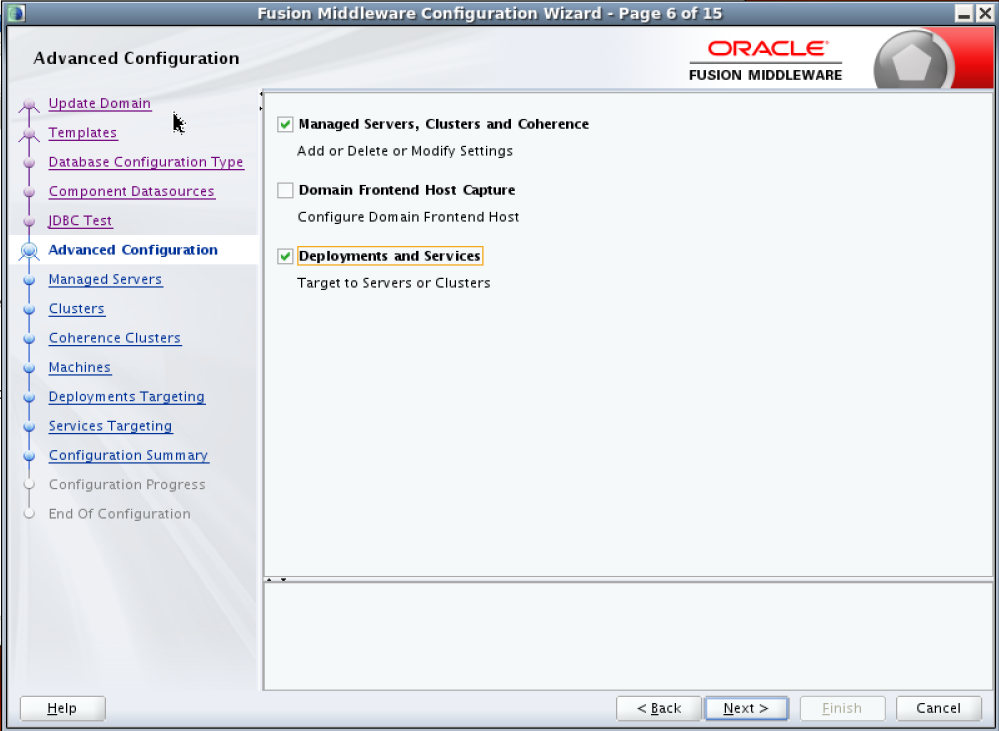This screenshot has height=731, width=999.
Task: Click Managed Servers, Clusters and Coherence label
Action: coord(443,124)
